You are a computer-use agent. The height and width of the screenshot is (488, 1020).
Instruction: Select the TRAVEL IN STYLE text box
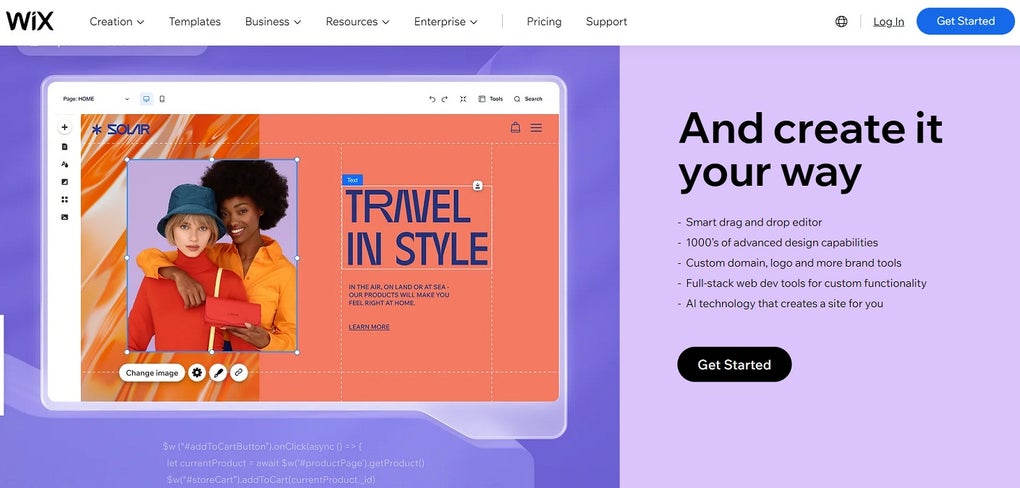(x=416, y=227)
